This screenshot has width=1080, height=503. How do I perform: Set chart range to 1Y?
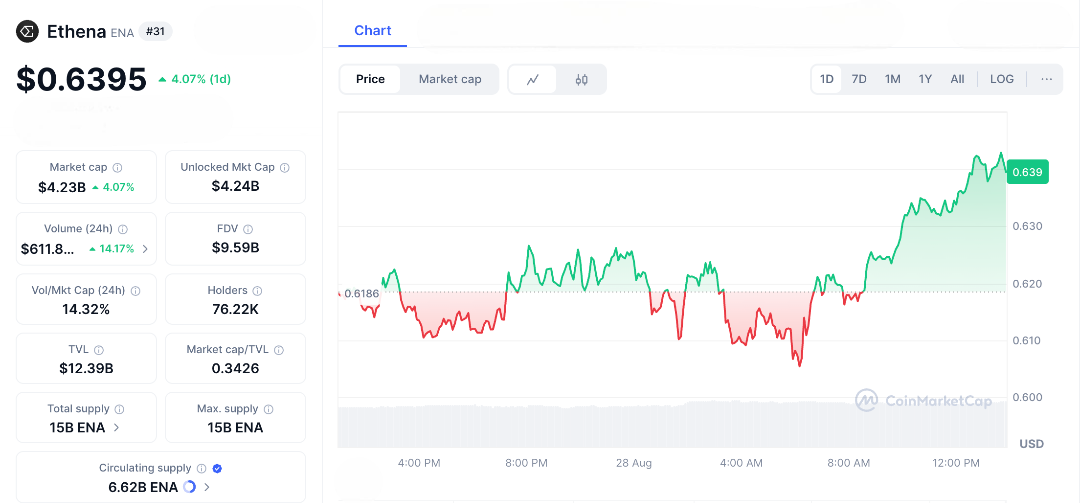tap(925, 79)
